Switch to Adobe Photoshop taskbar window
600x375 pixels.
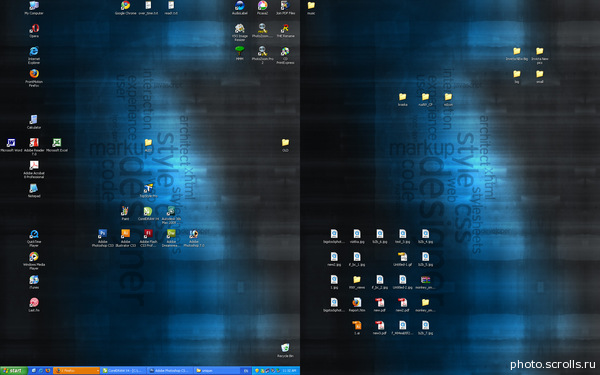[x=170, y=370]
